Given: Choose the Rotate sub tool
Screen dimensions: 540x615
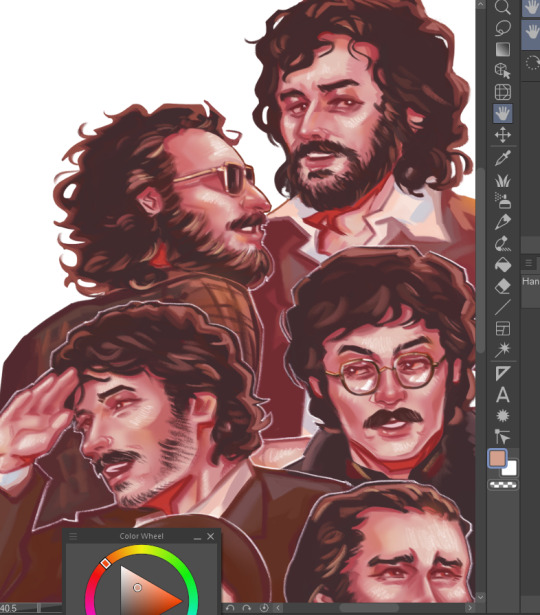Looking at the screenshot, I should [532, 63].
